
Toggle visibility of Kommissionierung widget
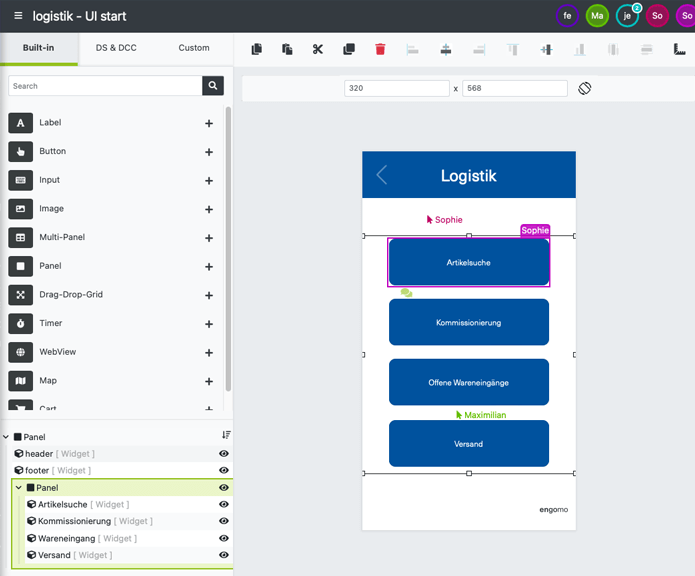click(x=224, y=521)
